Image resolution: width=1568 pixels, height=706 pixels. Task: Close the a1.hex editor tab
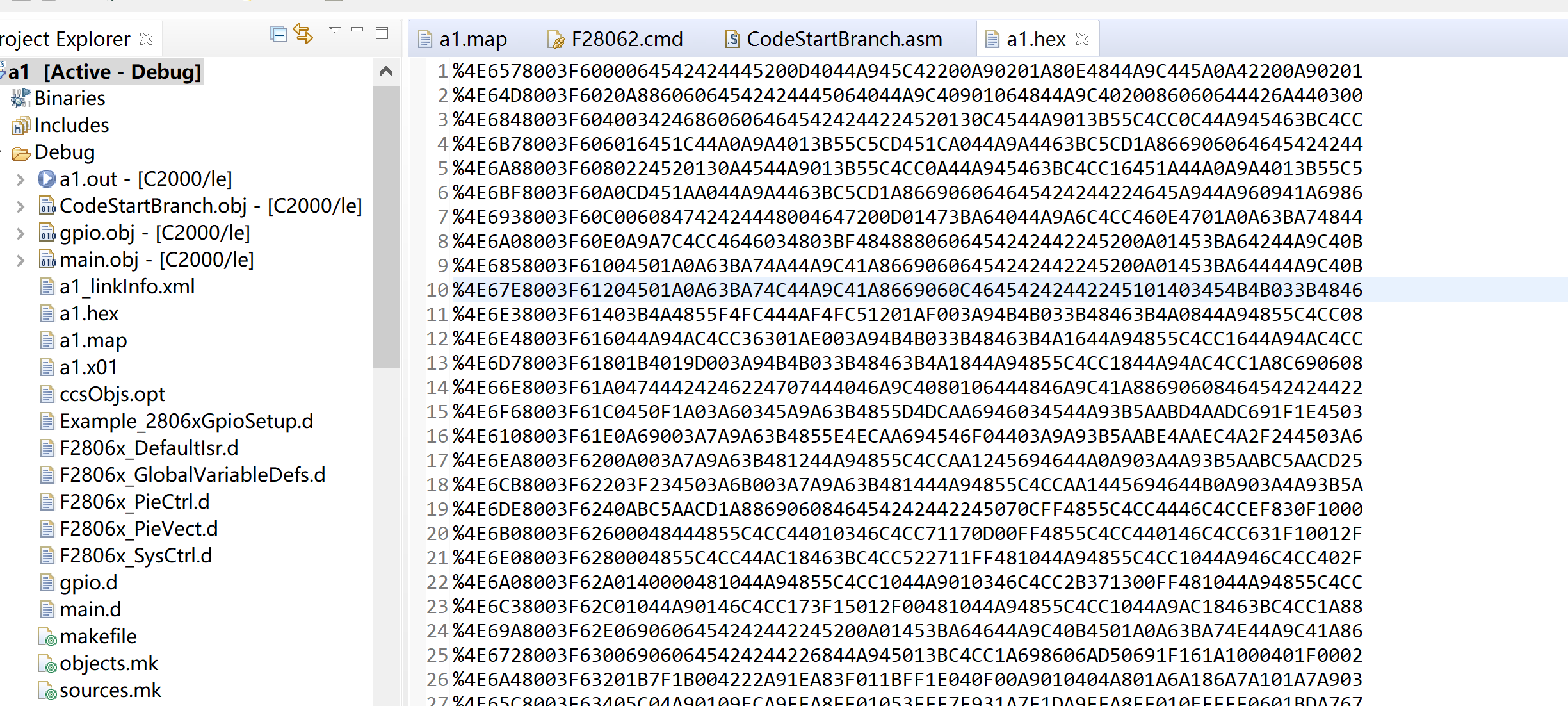point(1082,39)
